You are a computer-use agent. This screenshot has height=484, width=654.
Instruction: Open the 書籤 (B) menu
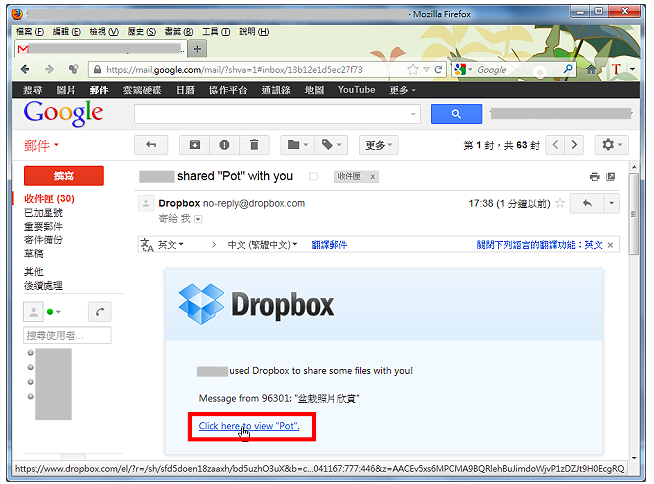[179, 32]
